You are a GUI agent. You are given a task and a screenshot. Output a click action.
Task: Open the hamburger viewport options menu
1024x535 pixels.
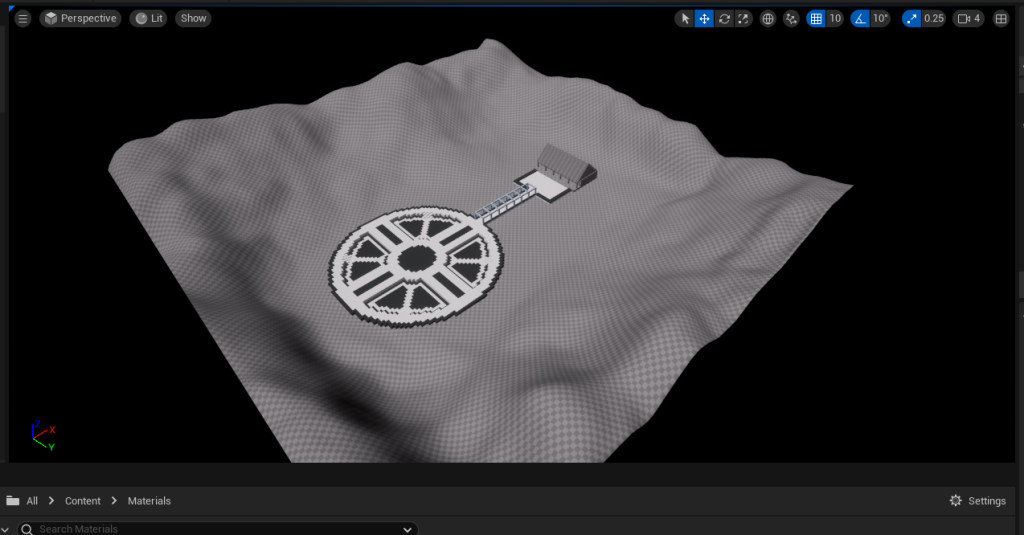[22, 18]
